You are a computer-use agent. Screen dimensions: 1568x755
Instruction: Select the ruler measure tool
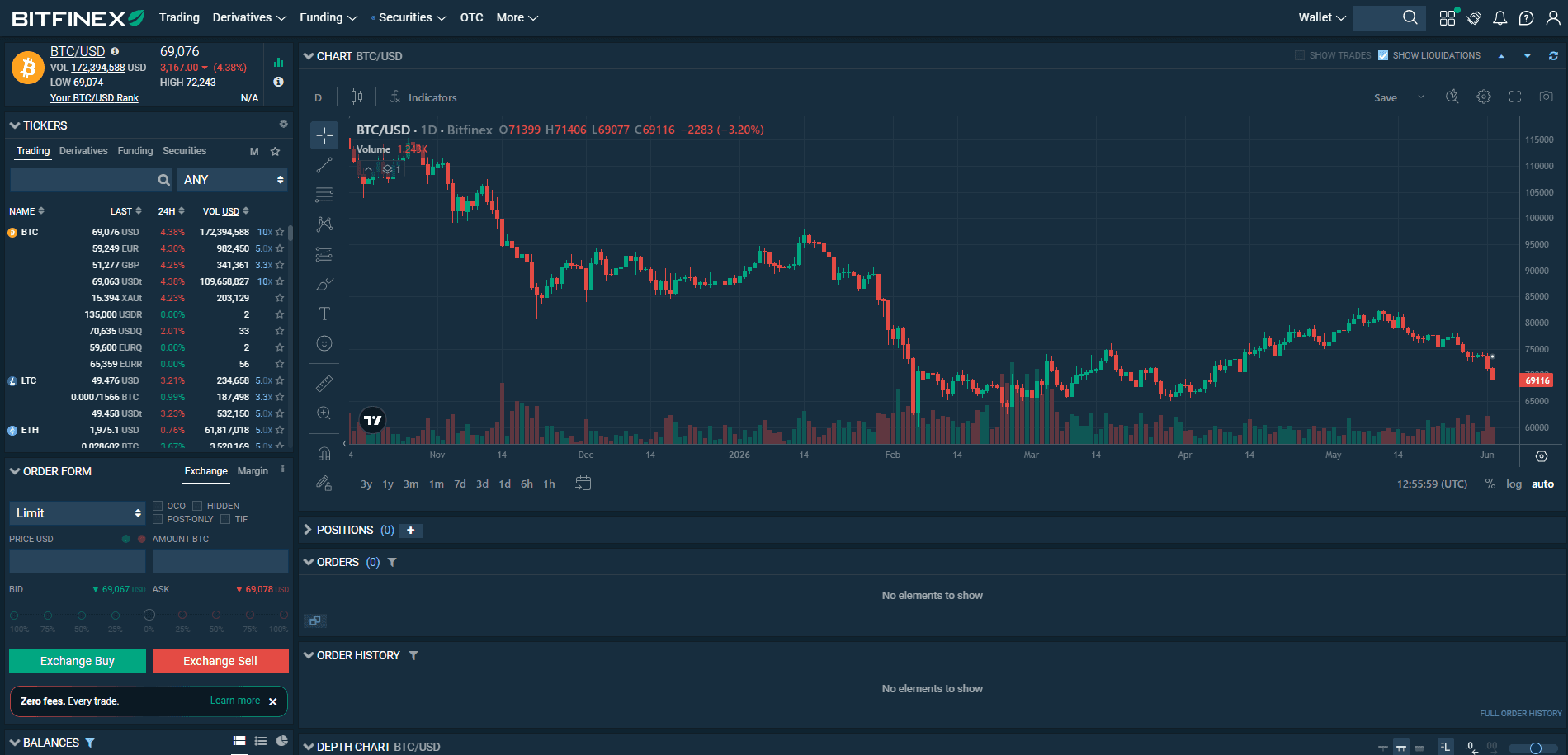(324, 383)
